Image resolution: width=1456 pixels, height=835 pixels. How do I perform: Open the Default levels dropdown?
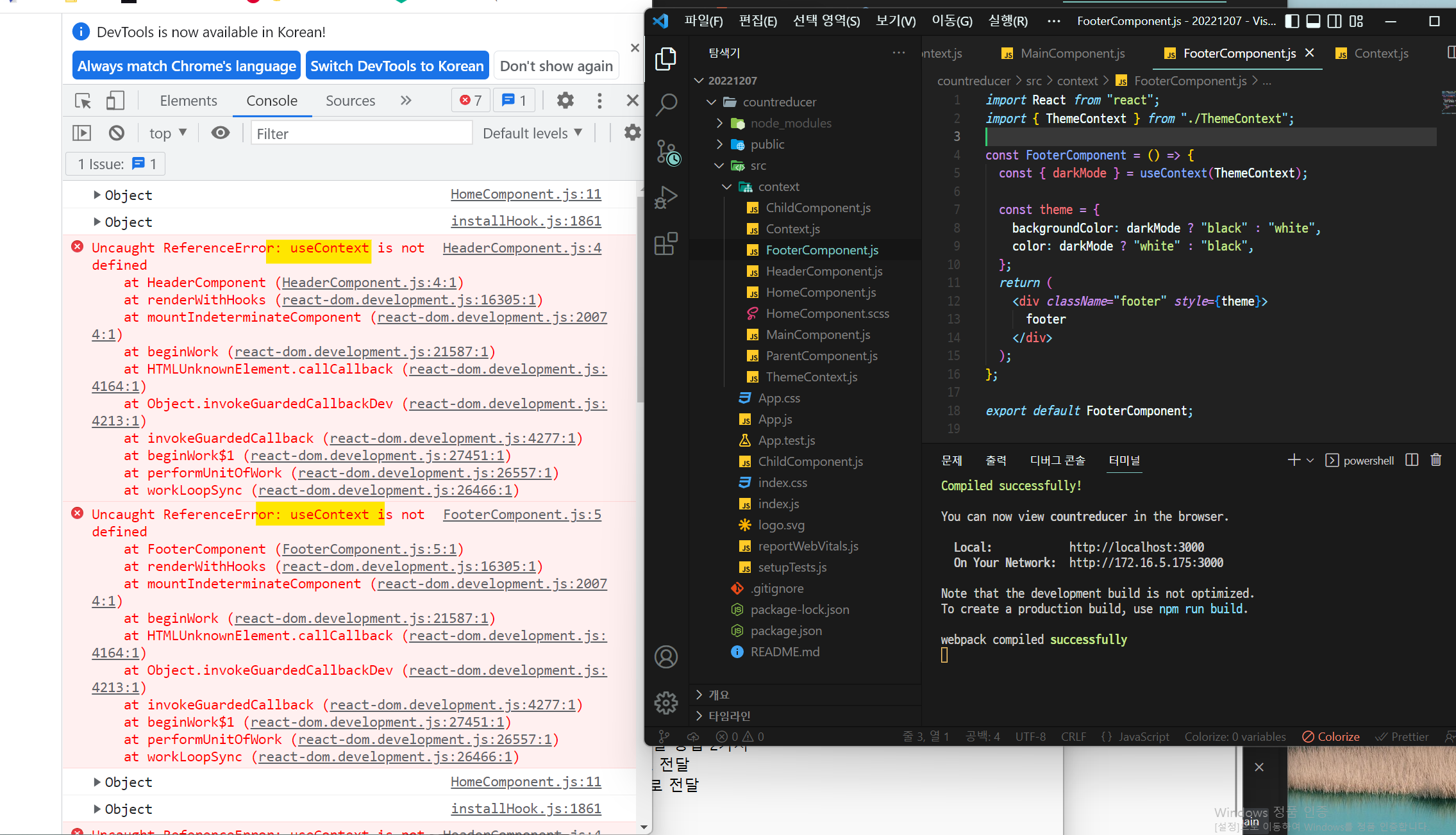[532, 133]
